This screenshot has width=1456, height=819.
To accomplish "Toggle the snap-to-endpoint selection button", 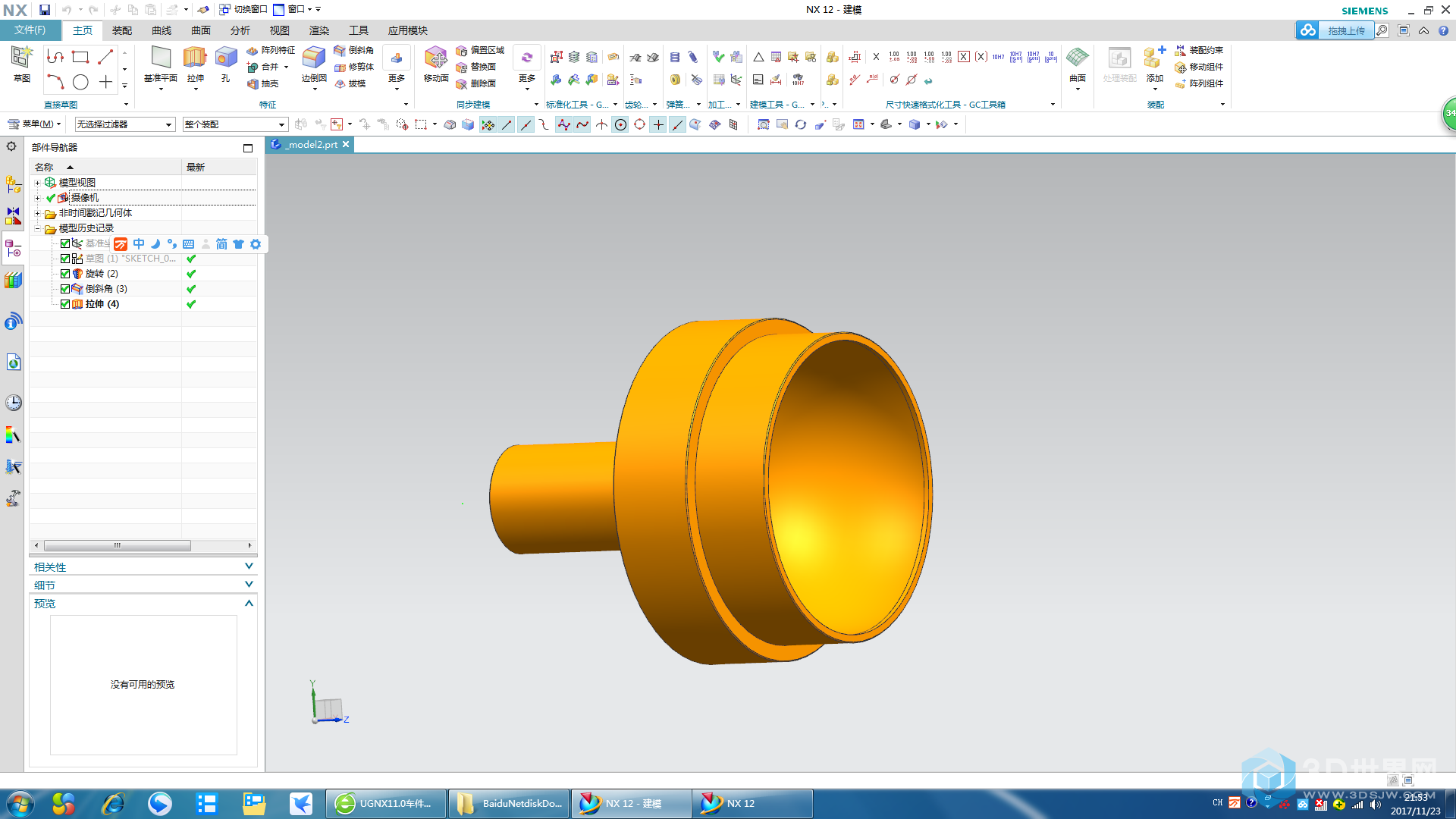I will point(507,124).
